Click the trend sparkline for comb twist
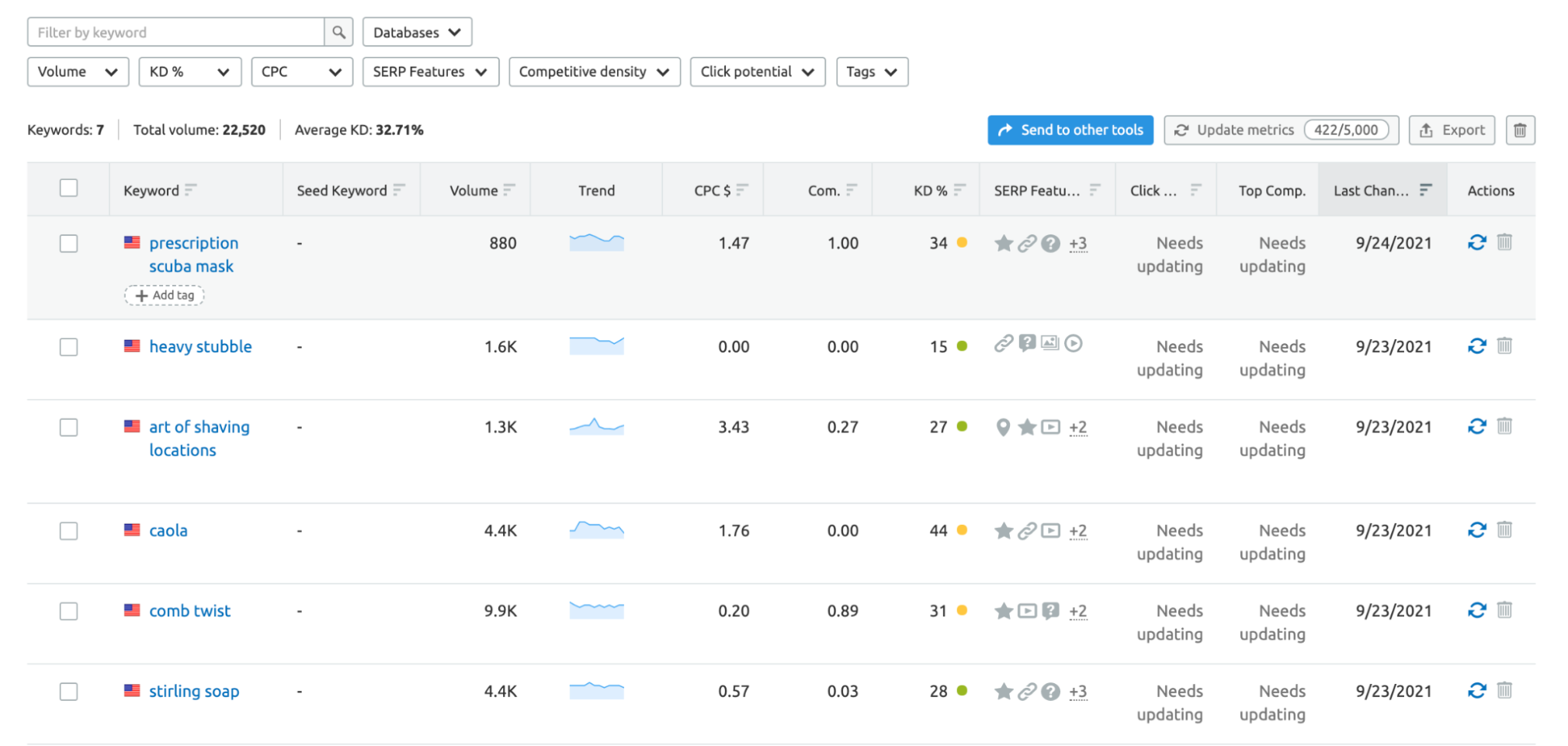 pos(596,610)
